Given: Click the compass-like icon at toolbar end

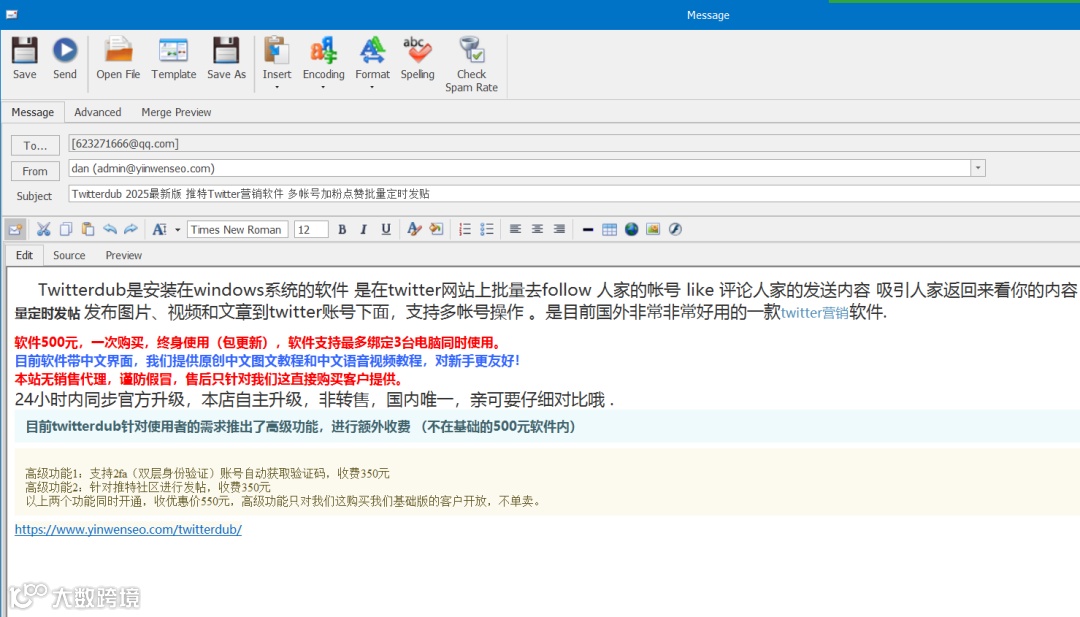Looking at the screenshot, I should click(x=675, y=229).
